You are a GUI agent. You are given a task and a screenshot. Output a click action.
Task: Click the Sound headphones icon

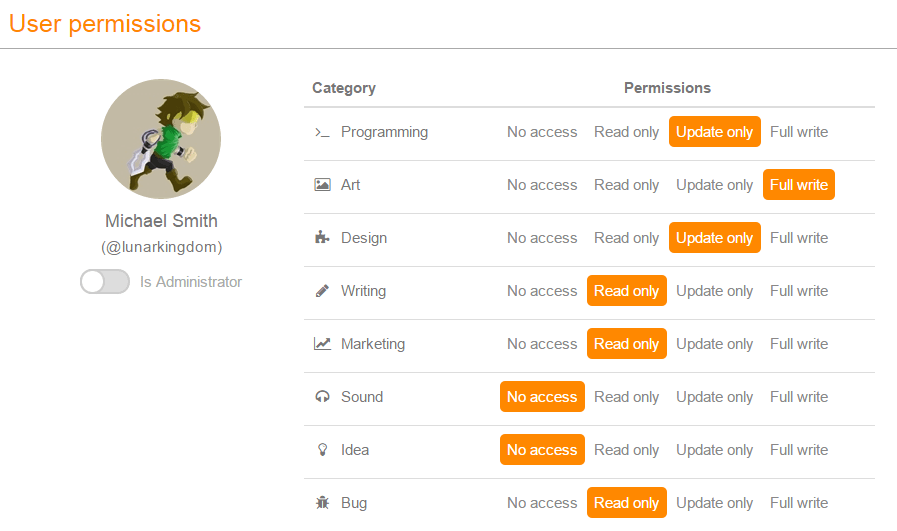[322, 397]
